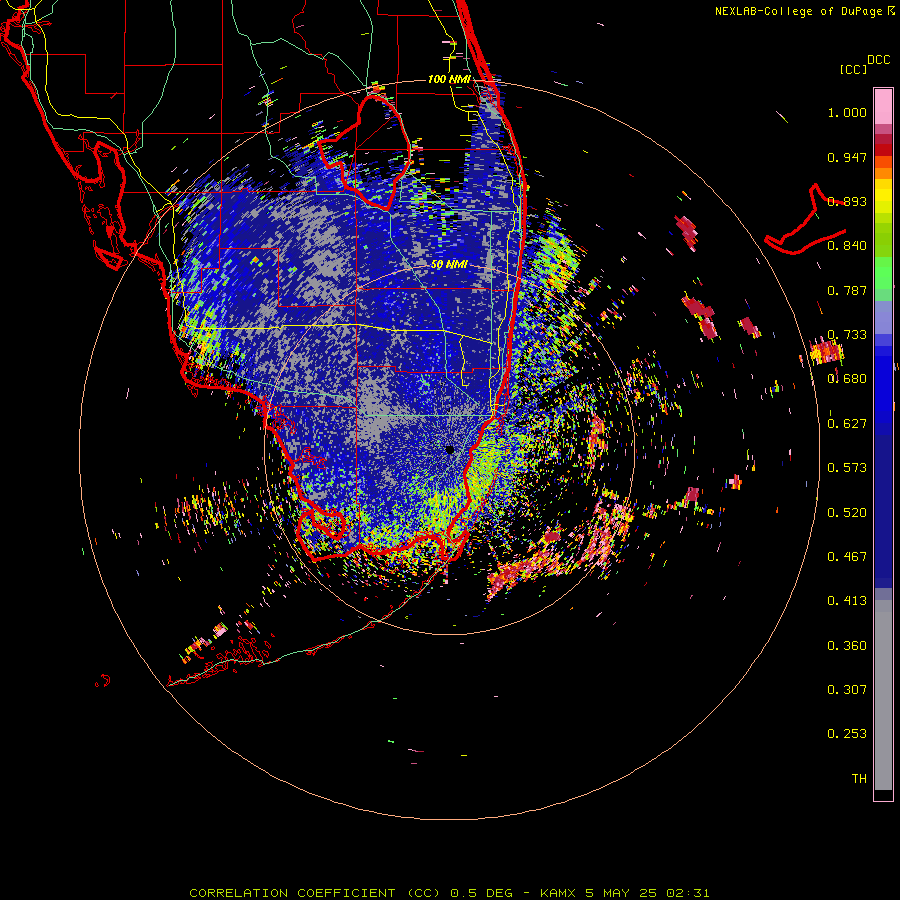Click the 0.627 scale value

coord(847,424)
